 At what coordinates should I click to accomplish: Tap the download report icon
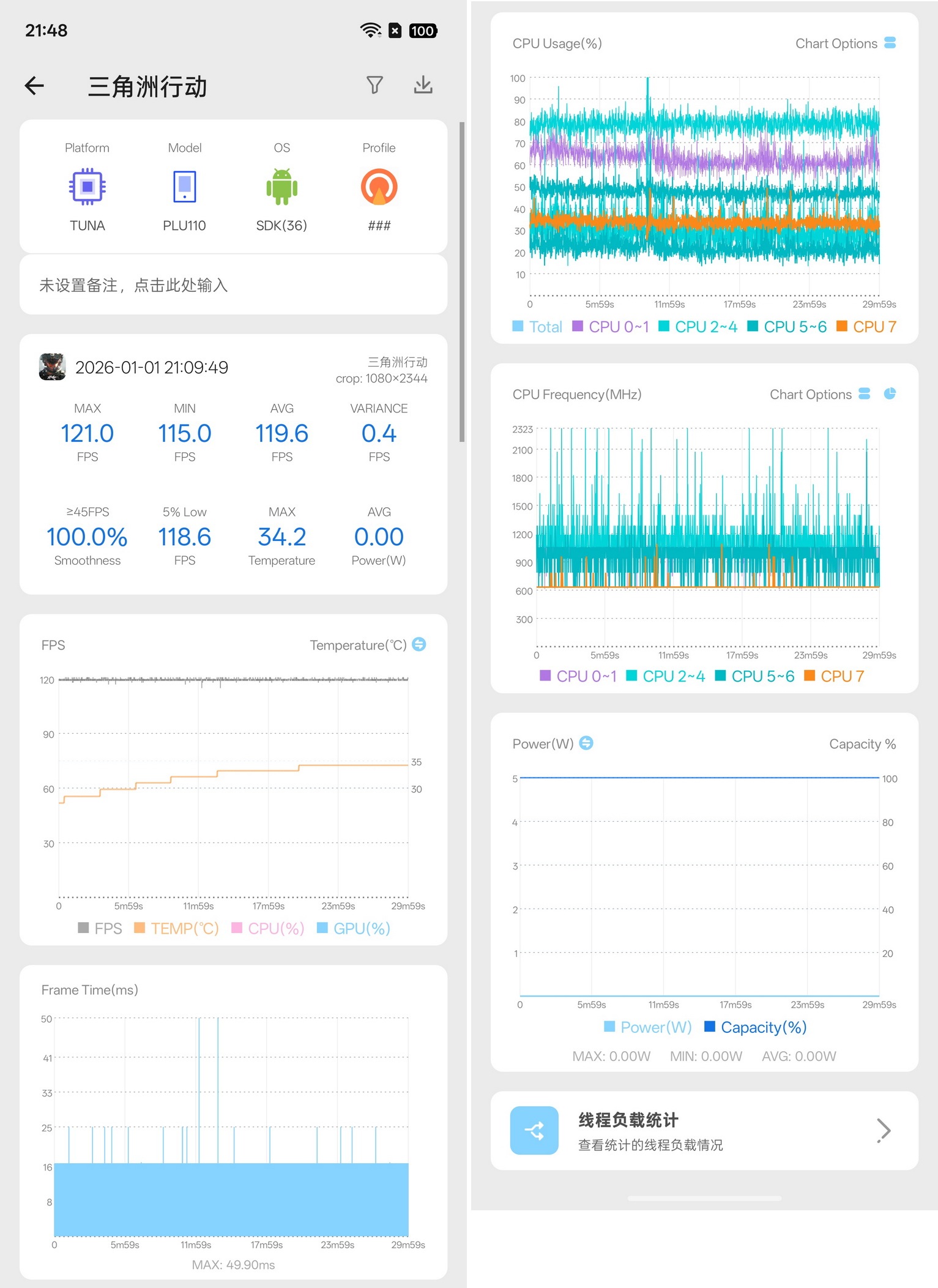[423, 85]
